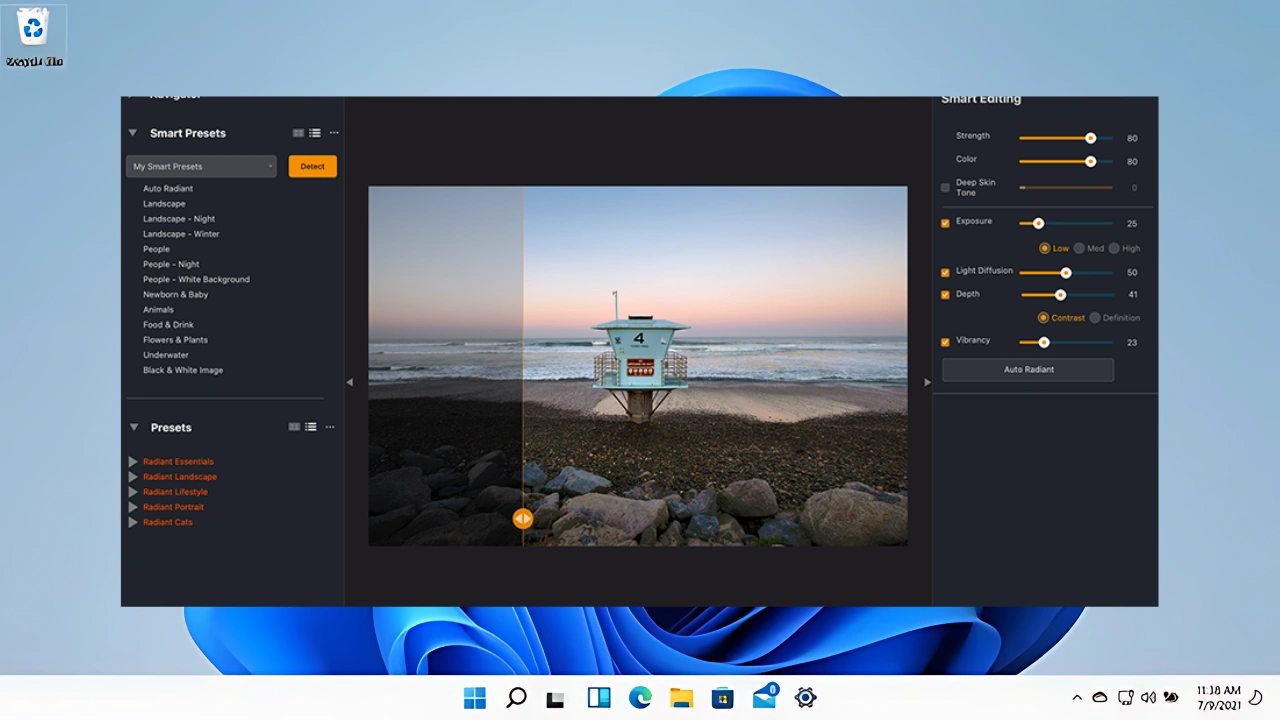
Task: Collapse right panel using its edge arrow
Action: (x=927, y=382)
